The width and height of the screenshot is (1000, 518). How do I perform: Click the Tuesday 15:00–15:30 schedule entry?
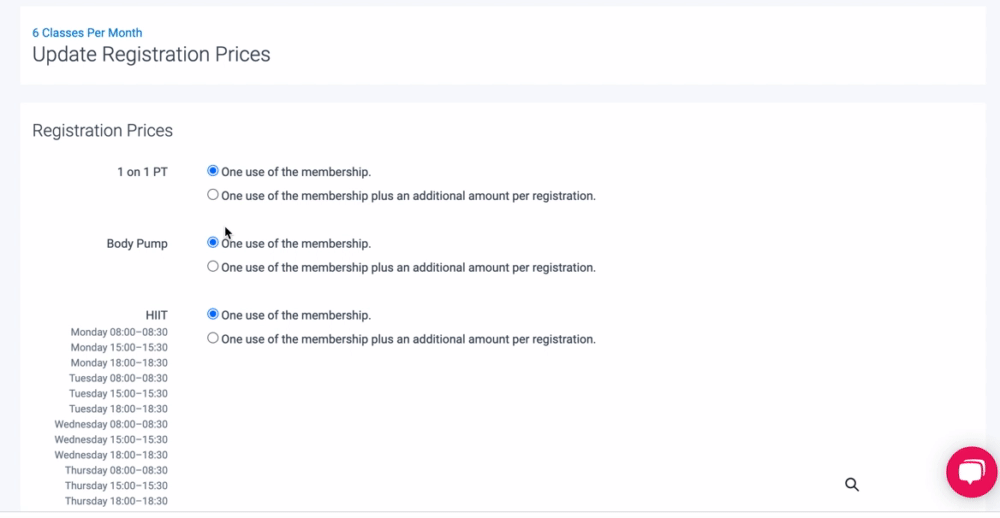118,394
